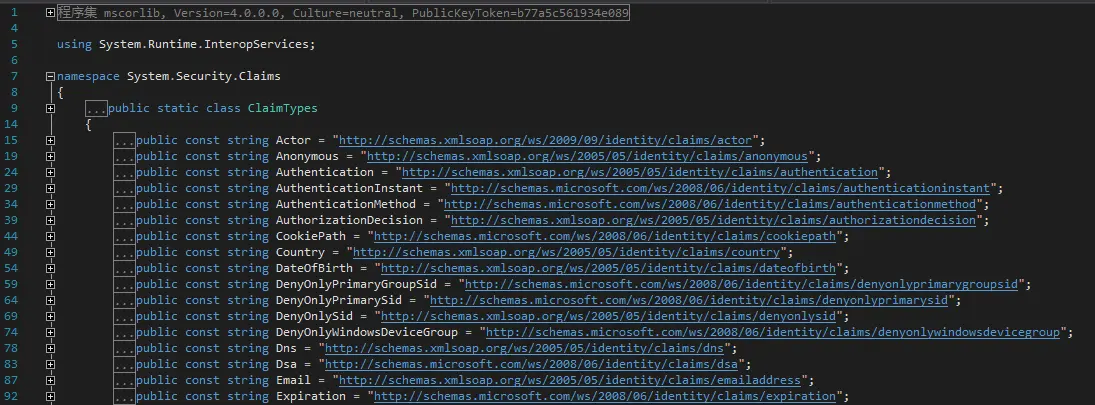The height and width of the screenshot is (405, 1095).
Task: Click the DateOfBirth constant name
Action: coord(314,269)
